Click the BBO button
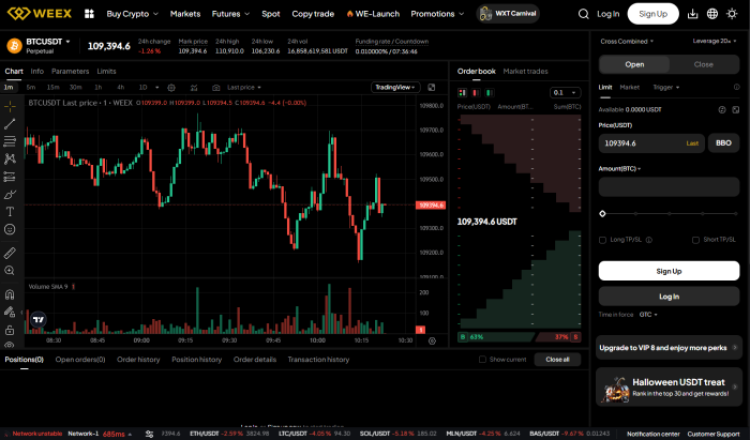The height and width of the screenshot is (440, 750). click(723, 143)
